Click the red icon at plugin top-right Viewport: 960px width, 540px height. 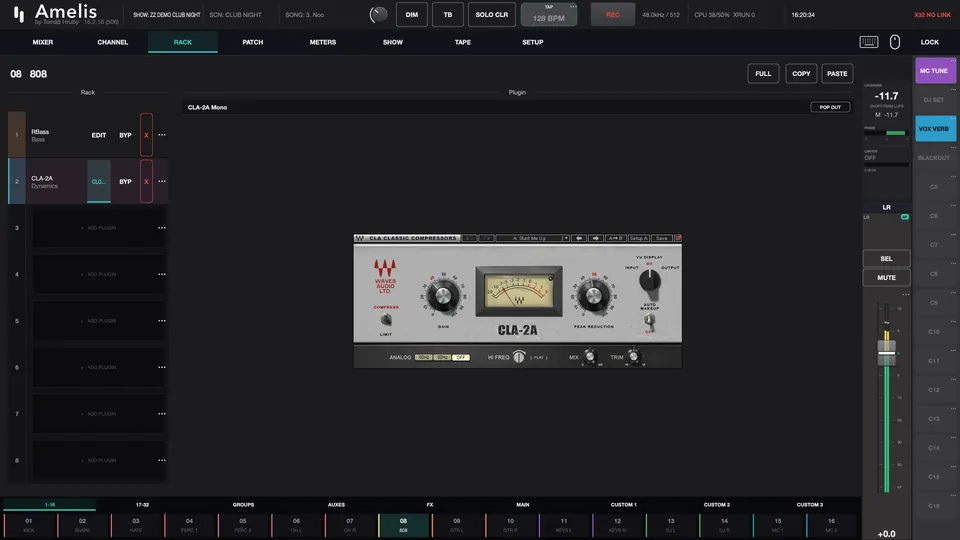[x=678, y=238]
